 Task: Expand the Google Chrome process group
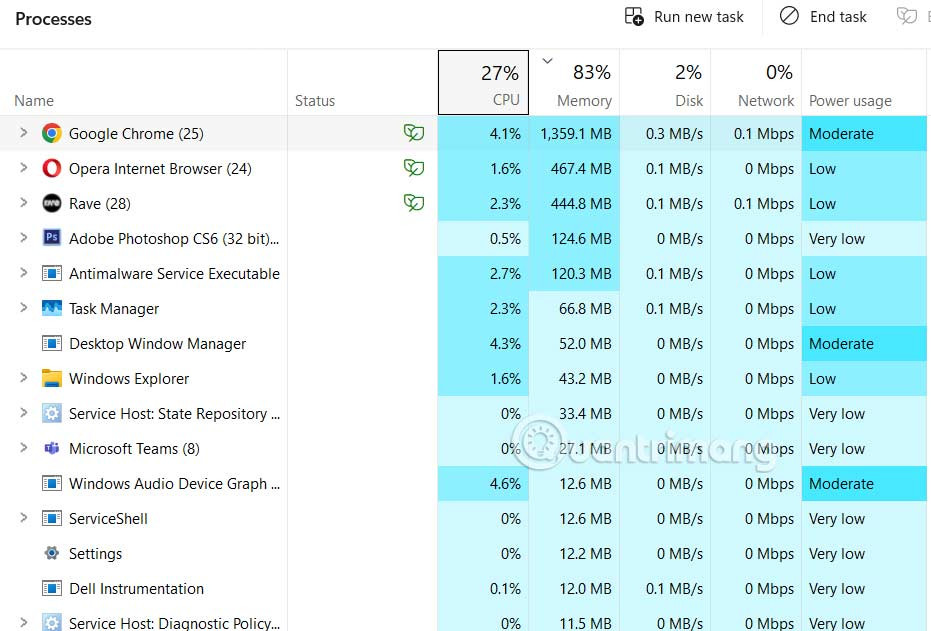(x=24, y=133)
